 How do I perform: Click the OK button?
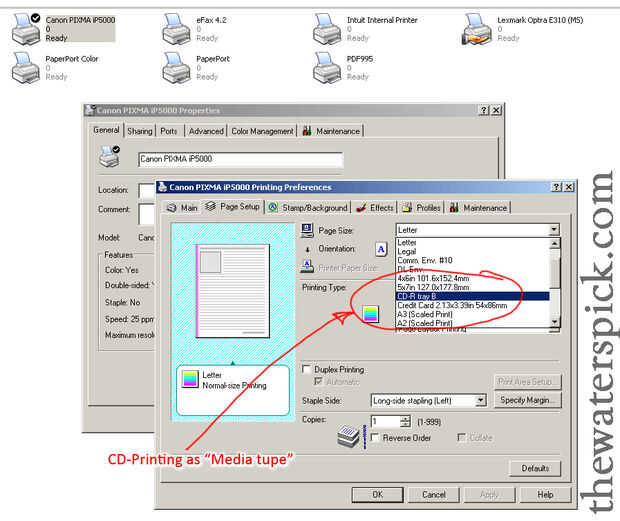(x=378, y=495)
